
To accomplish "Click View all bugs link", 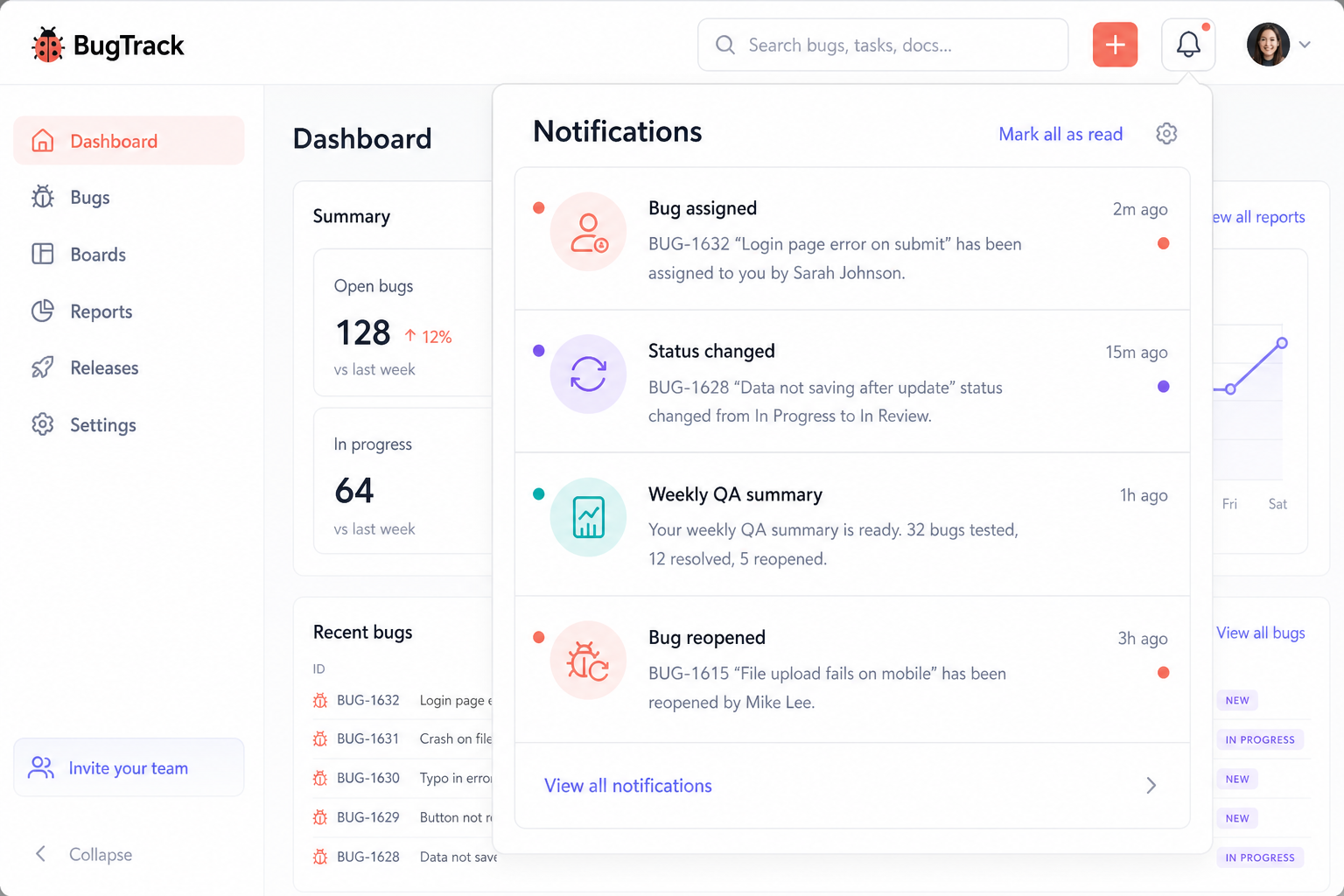I will [x=1260, y=633].
